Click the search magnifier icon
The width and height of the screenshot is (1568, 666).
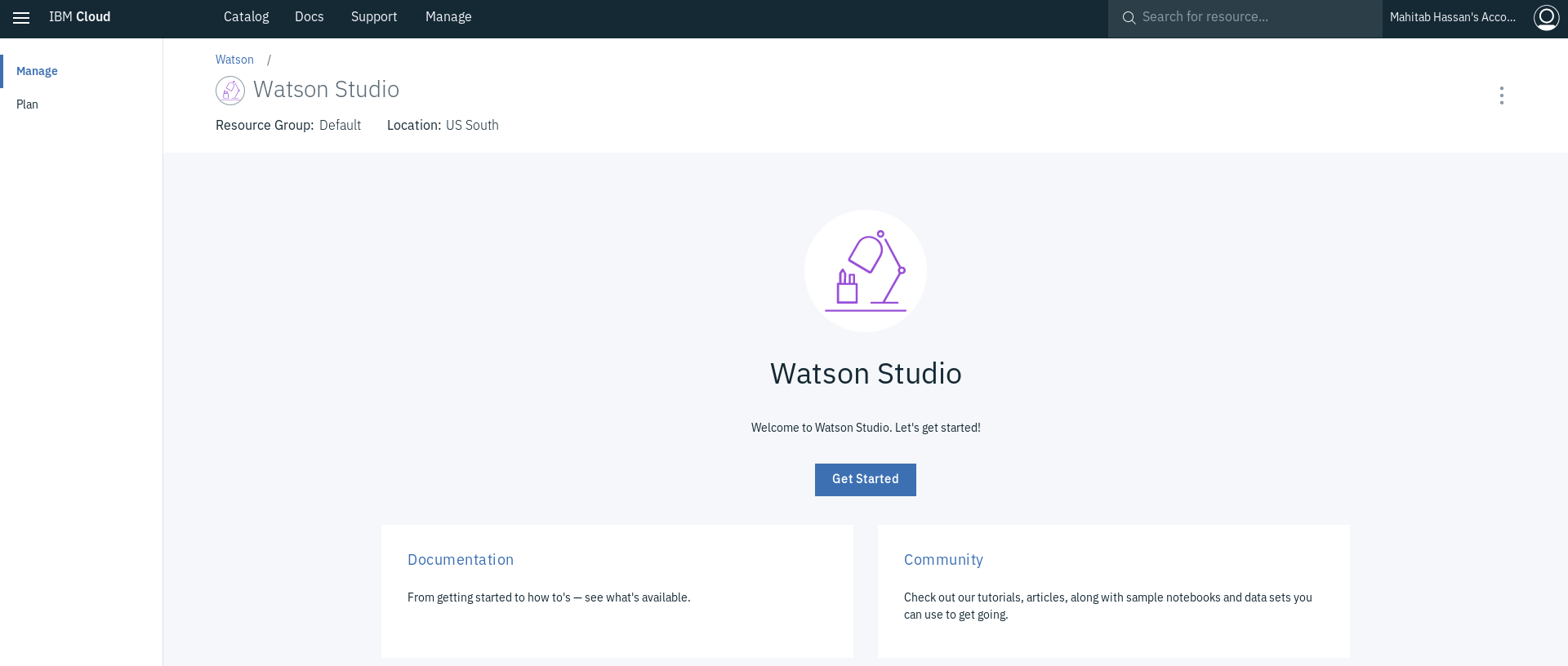[1129, 18]
